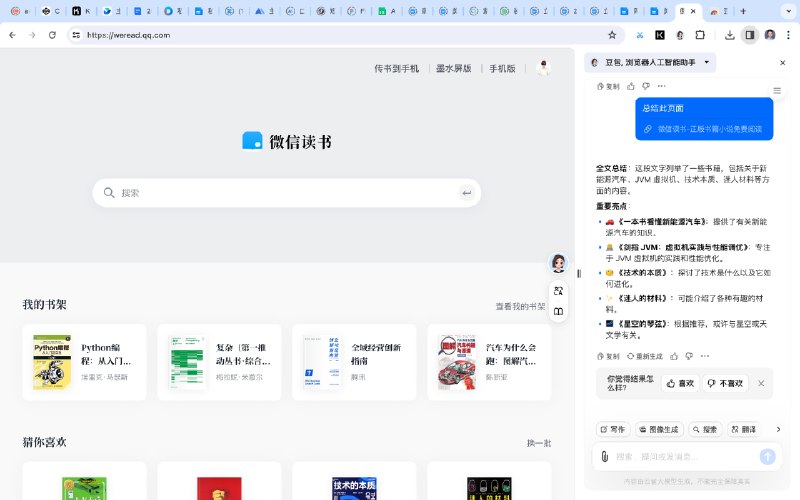Image resolution: width=800 pixels, height=500 pixels.
Task: Open the linked page 微信读书-正版书籍小说免费阅读
Action: point(704,129)
